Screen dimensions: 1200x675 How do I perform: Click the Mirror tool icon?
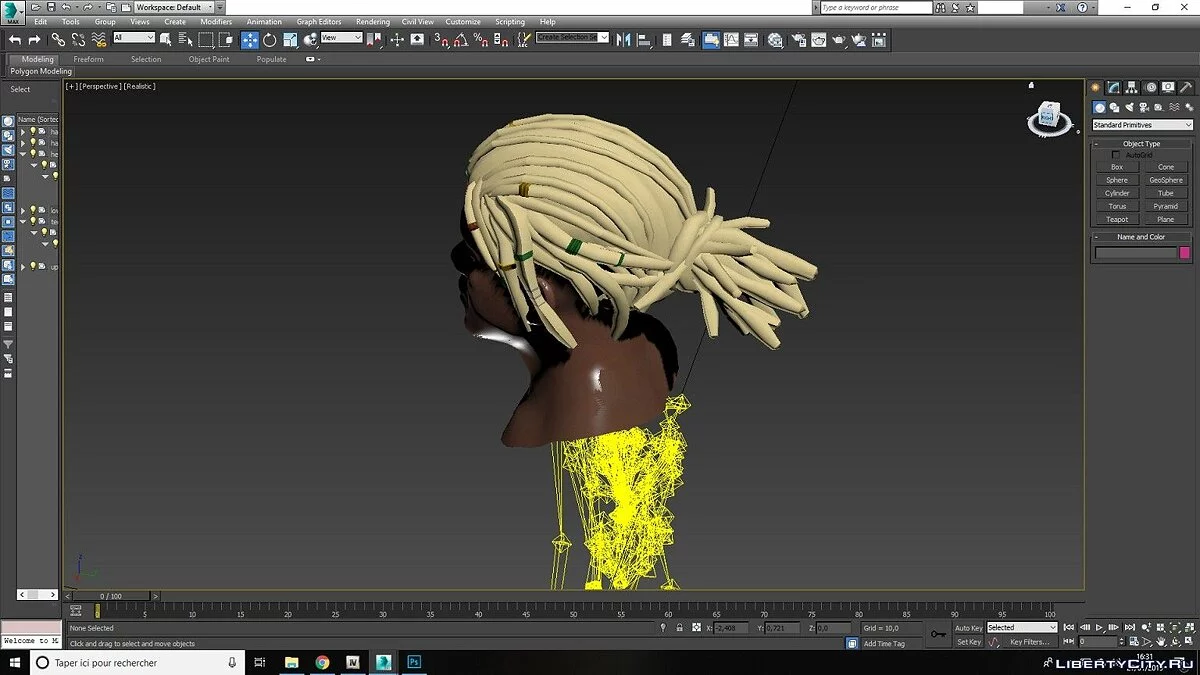pyautogui.click(x=623, y=40)
